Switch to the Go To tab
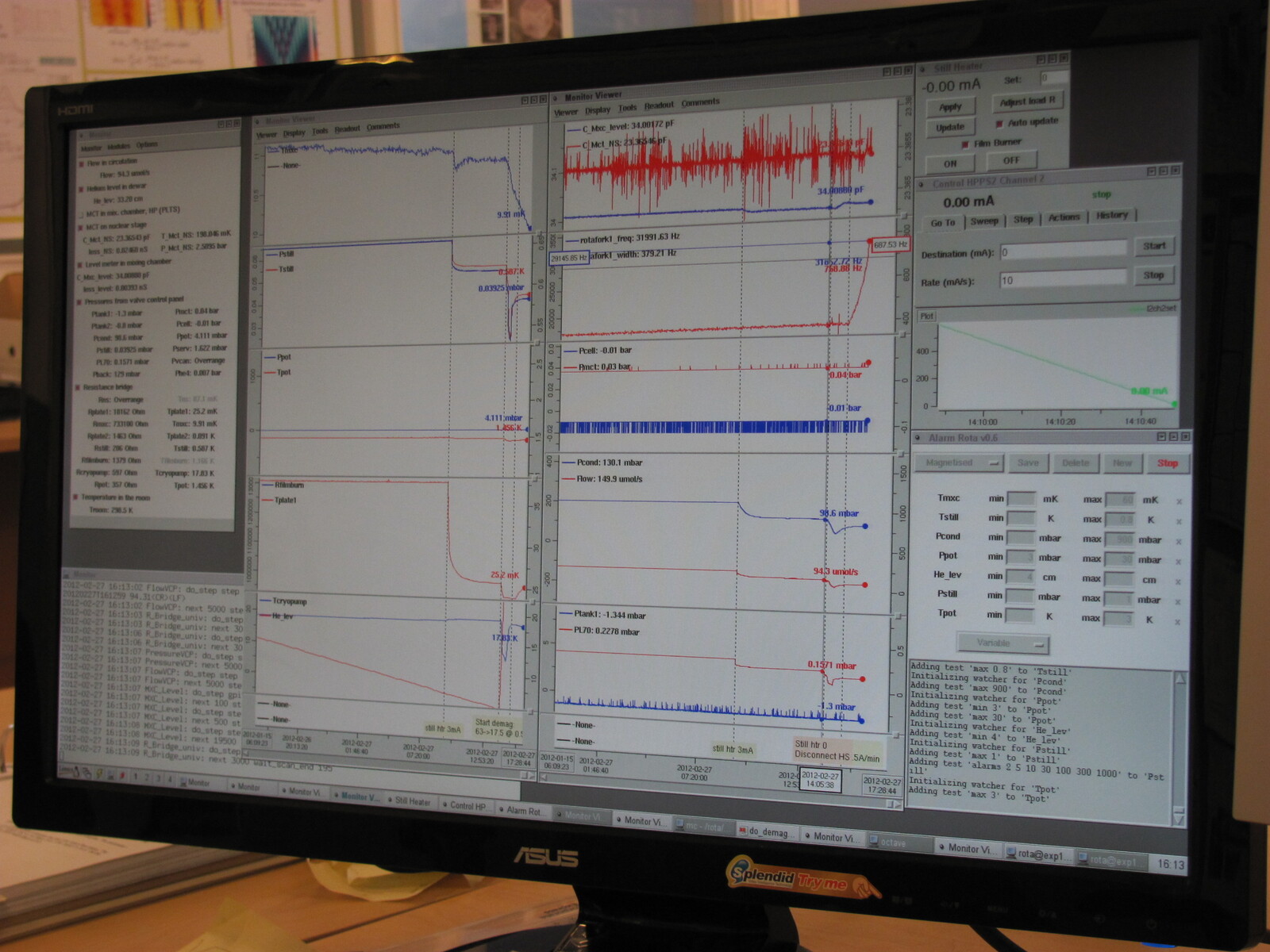The width and height of the screenshot is (1270, 952). (942, 223)
